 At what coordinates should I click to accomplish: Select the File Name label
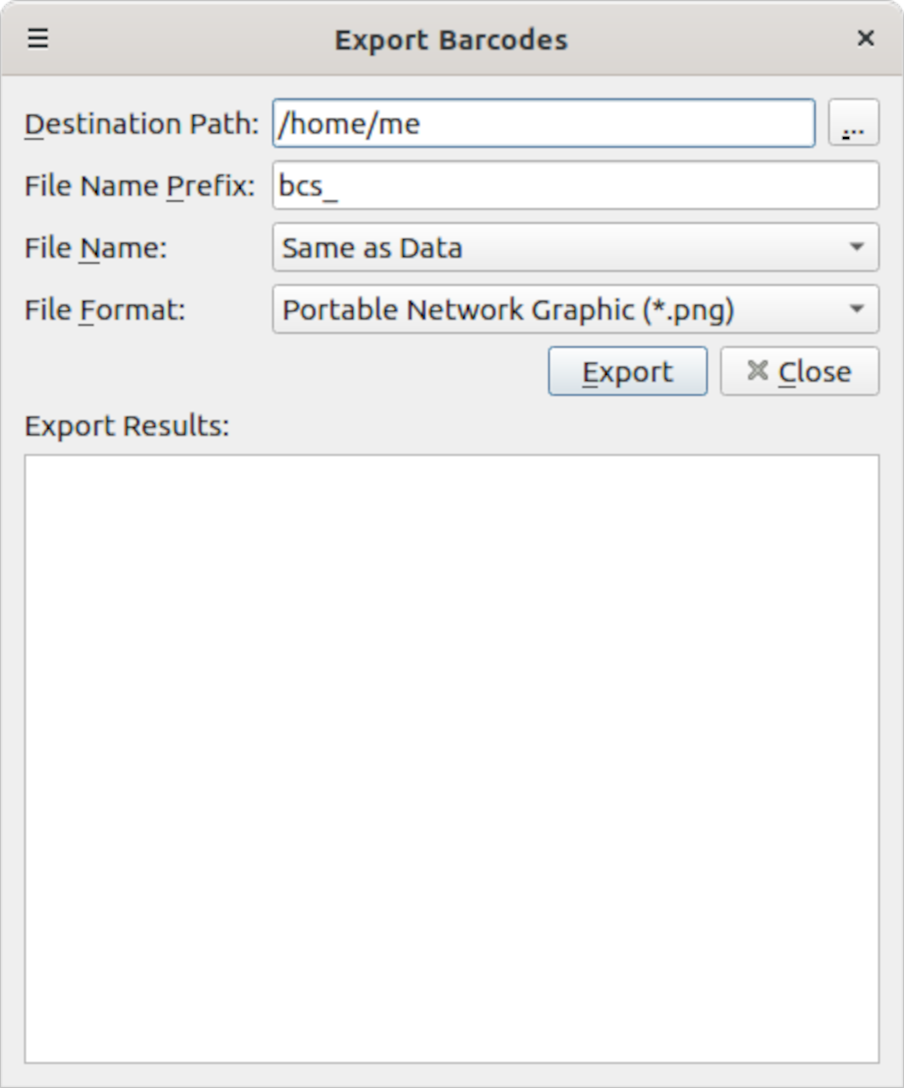point(96,248)
